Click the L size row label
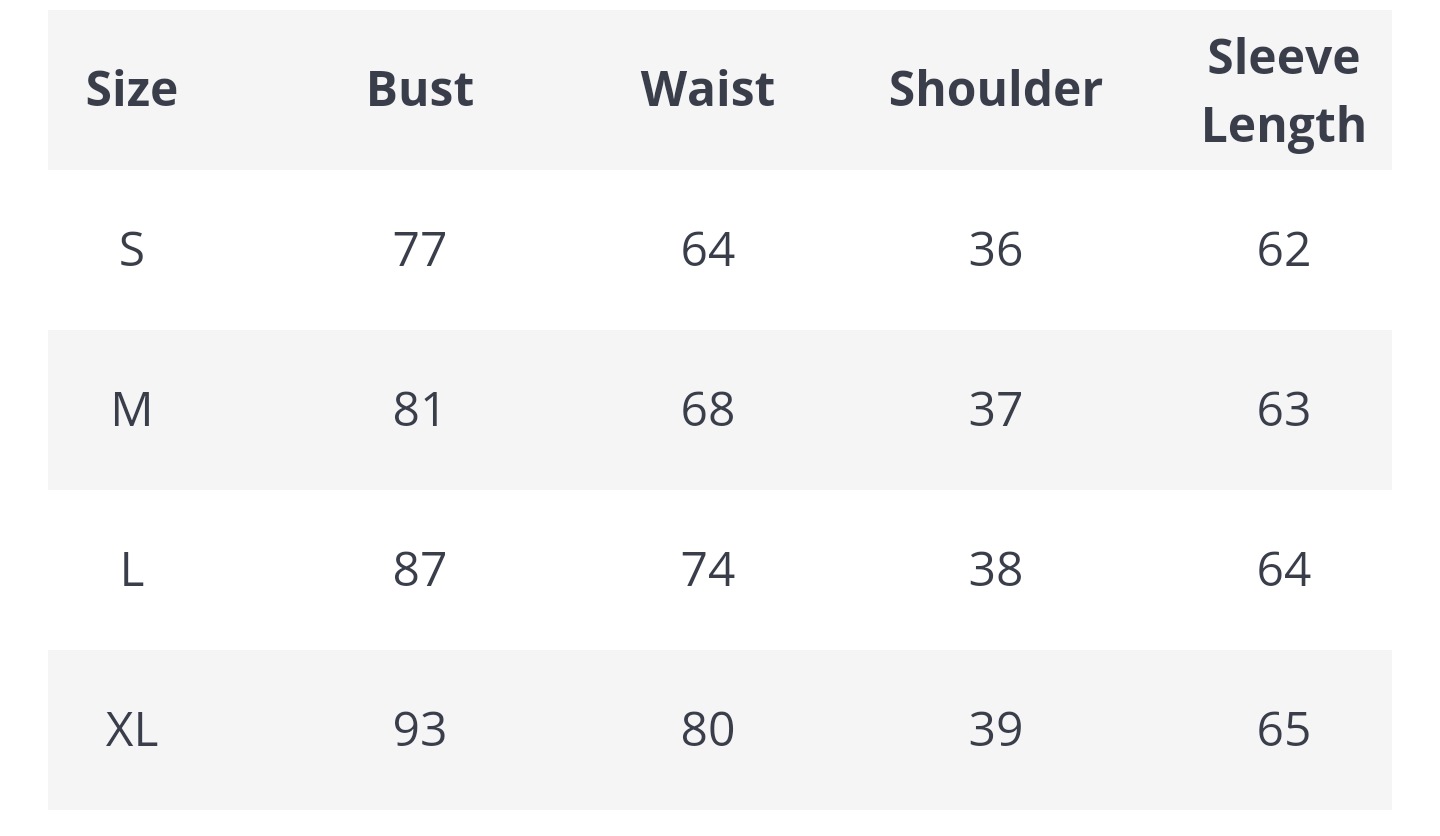 coord(132,570)
